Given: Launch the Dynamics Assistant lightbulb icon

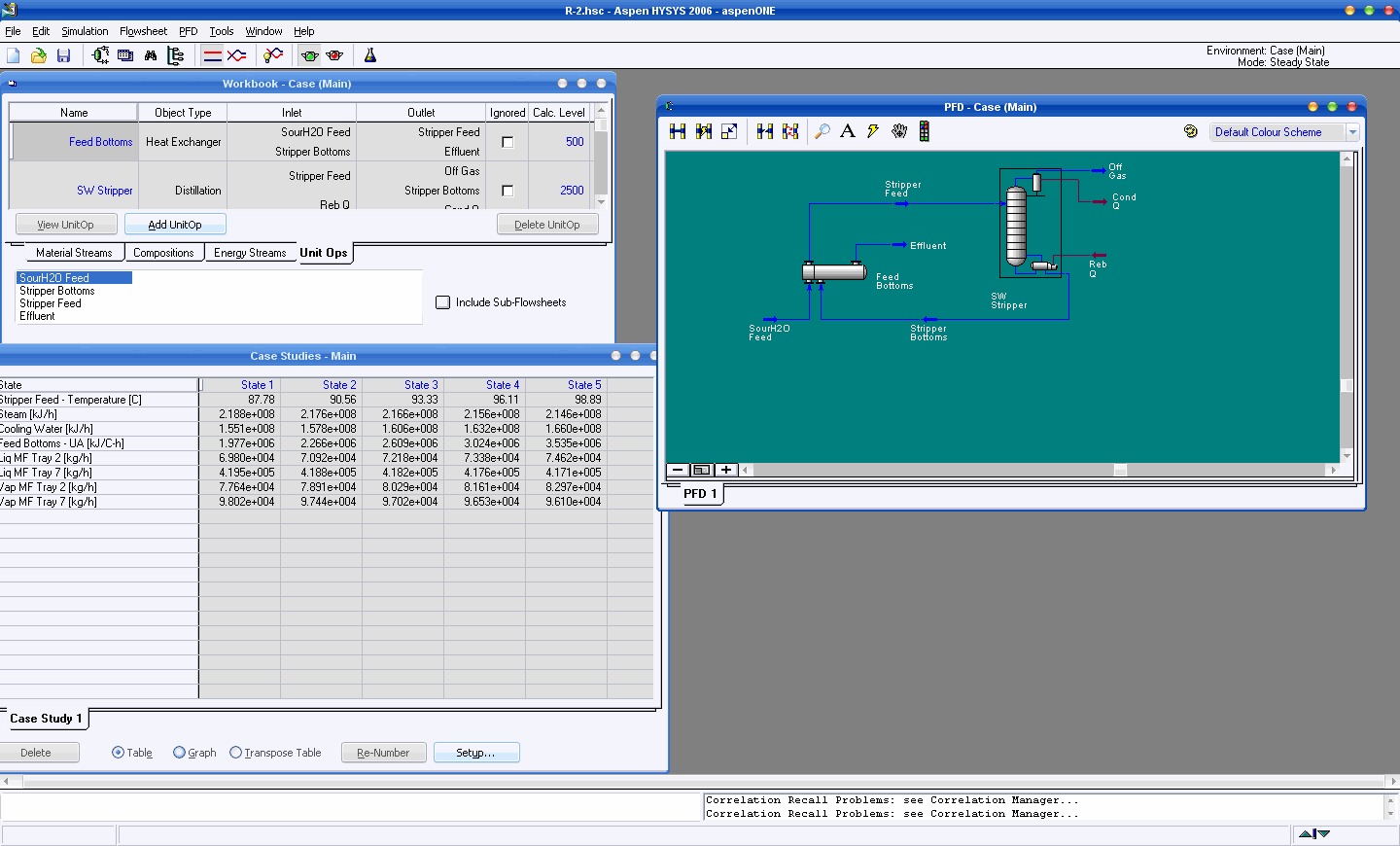Looking at the screenshot, I should point(273,55).
